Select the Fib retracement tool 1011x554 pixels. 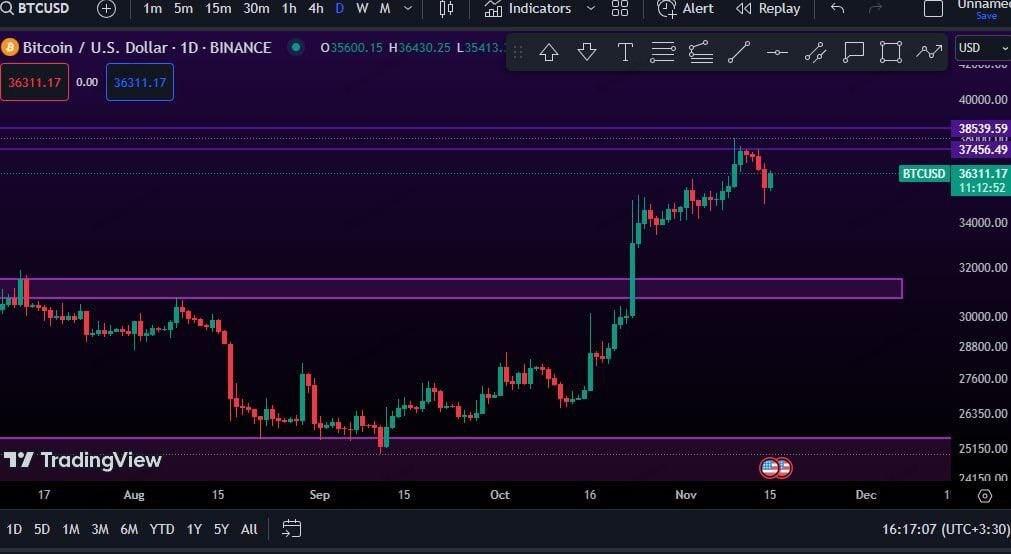662,52
